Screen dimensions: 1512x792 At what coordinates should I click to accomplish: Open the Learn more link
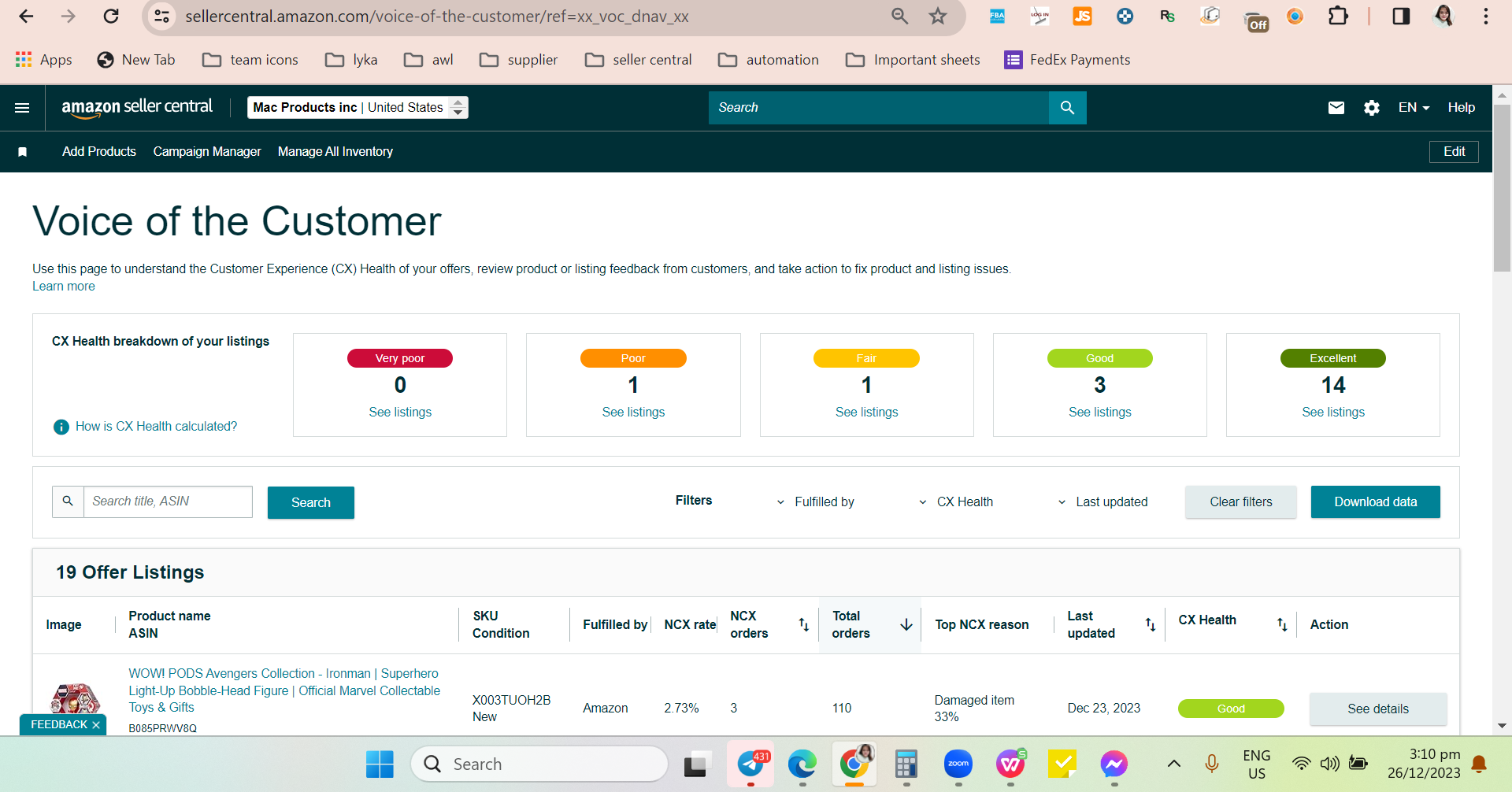(64, 287)
